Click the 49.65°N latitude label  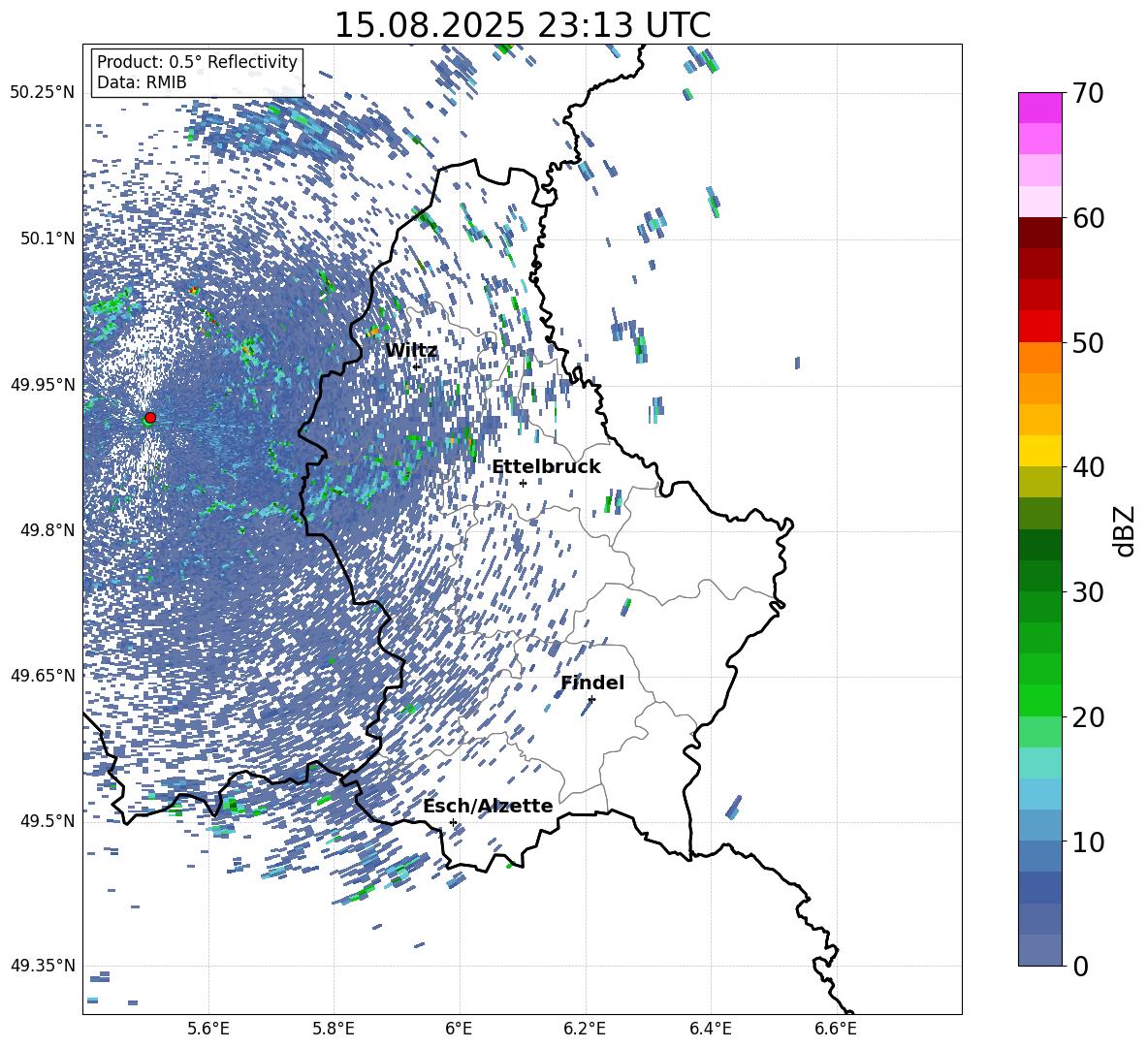(43, 676)
